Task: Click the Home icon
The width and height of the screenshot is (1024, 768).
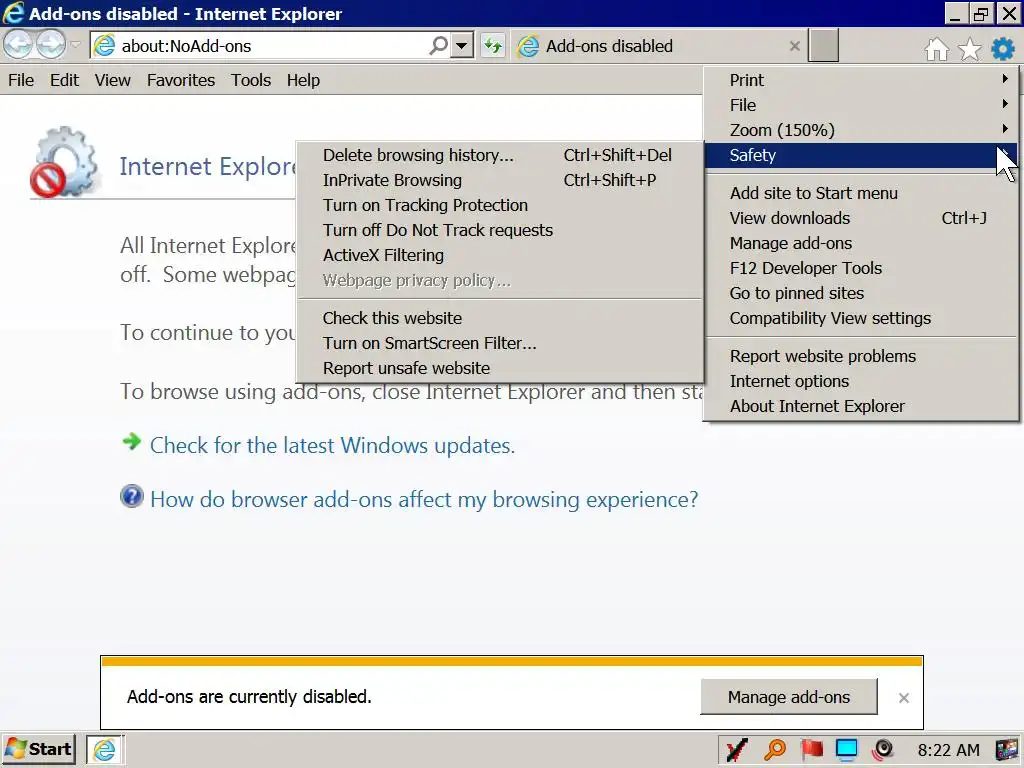Action: [x=936, y=48]
